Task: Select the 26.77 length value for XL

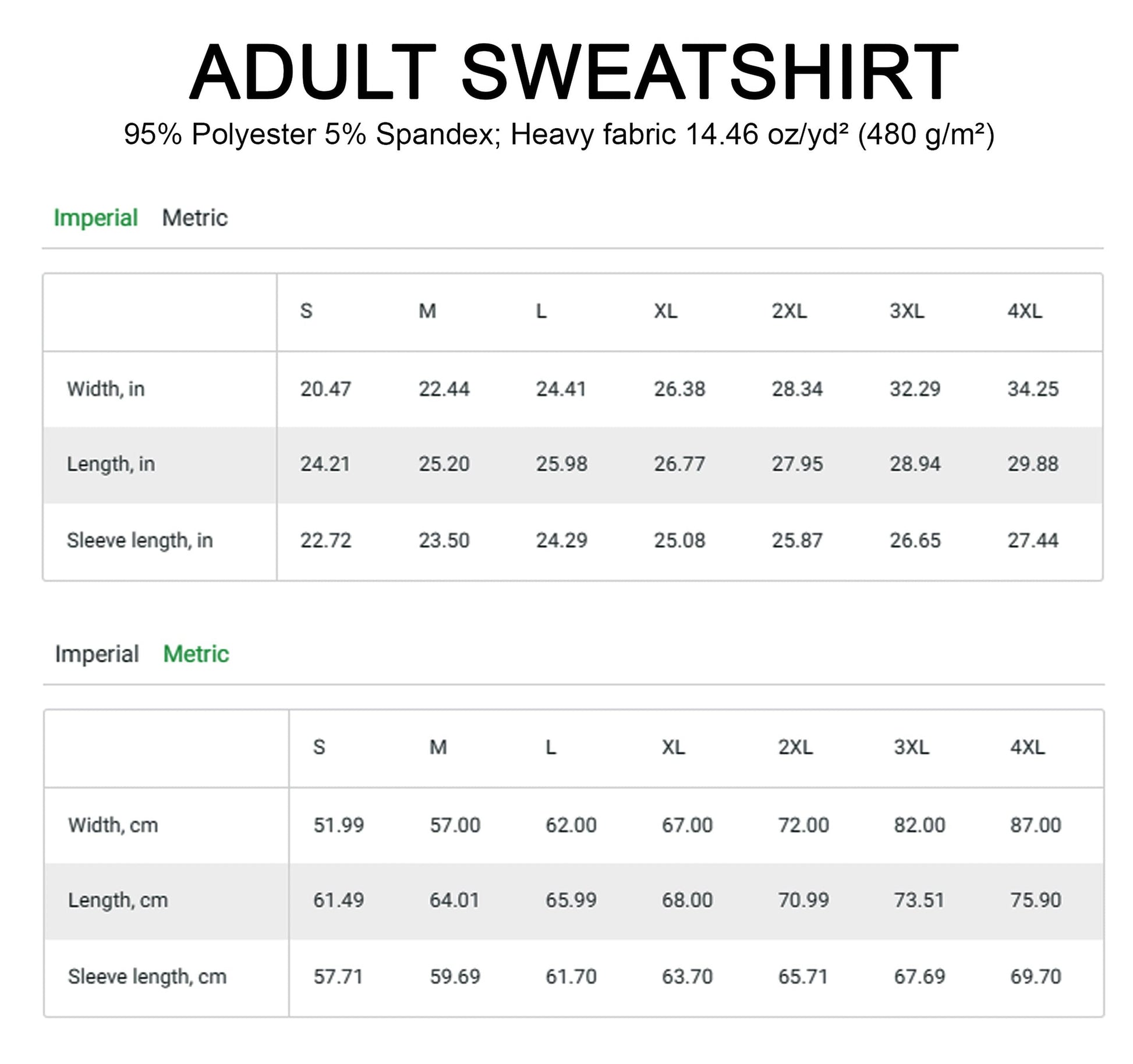Action: coord(679,464)
